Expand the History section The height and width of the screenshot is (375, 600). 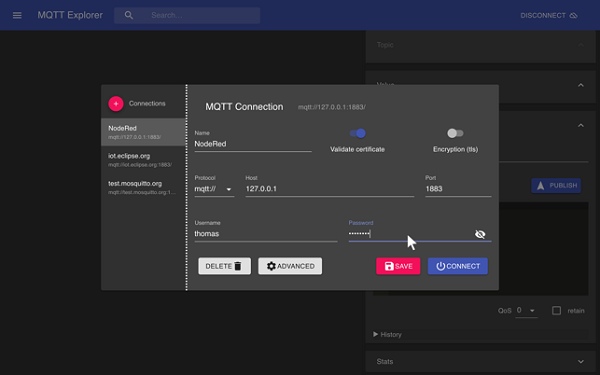(387, 334)
